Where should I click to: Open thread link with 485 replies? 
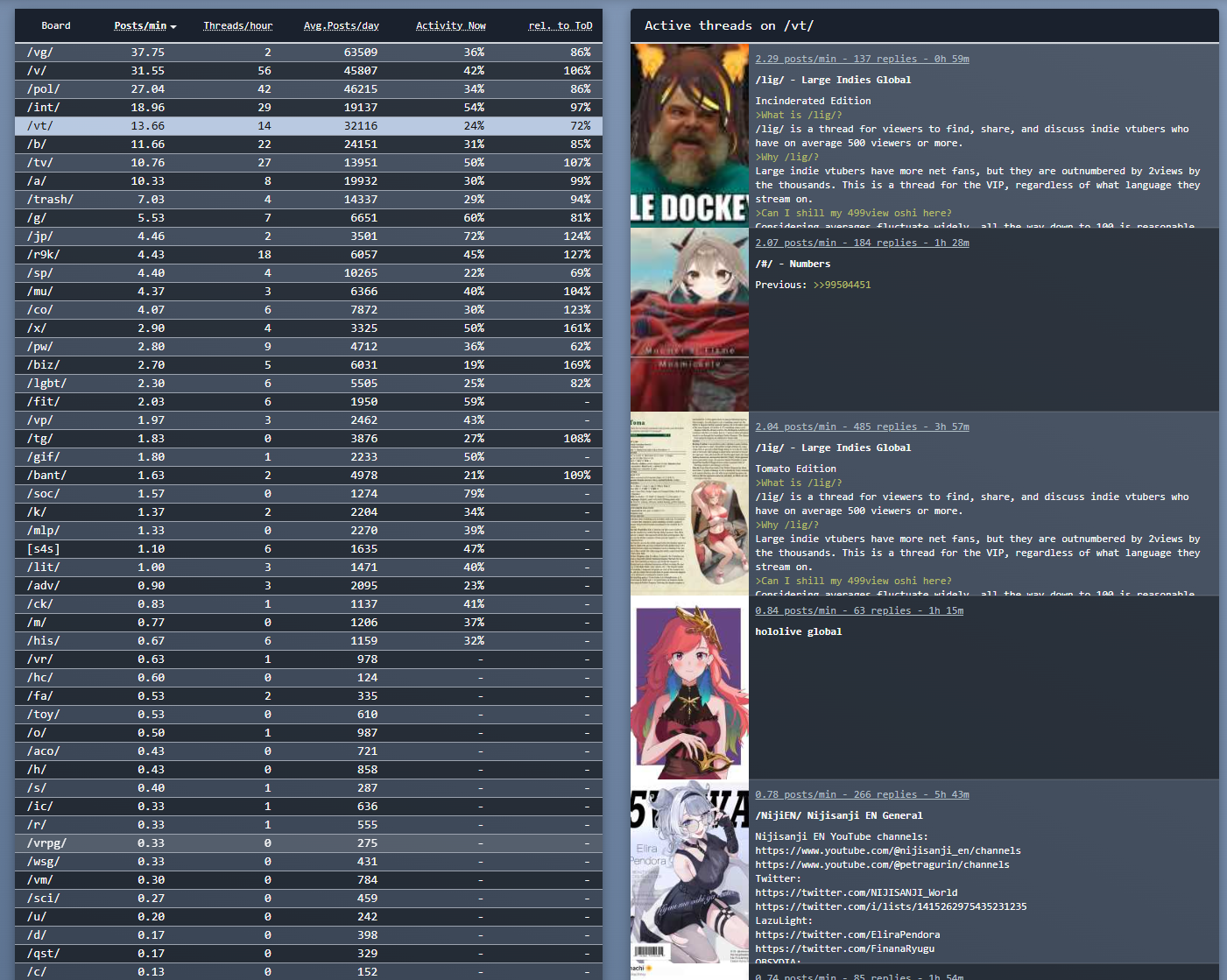pyautogui.click(x=862, y=427)
